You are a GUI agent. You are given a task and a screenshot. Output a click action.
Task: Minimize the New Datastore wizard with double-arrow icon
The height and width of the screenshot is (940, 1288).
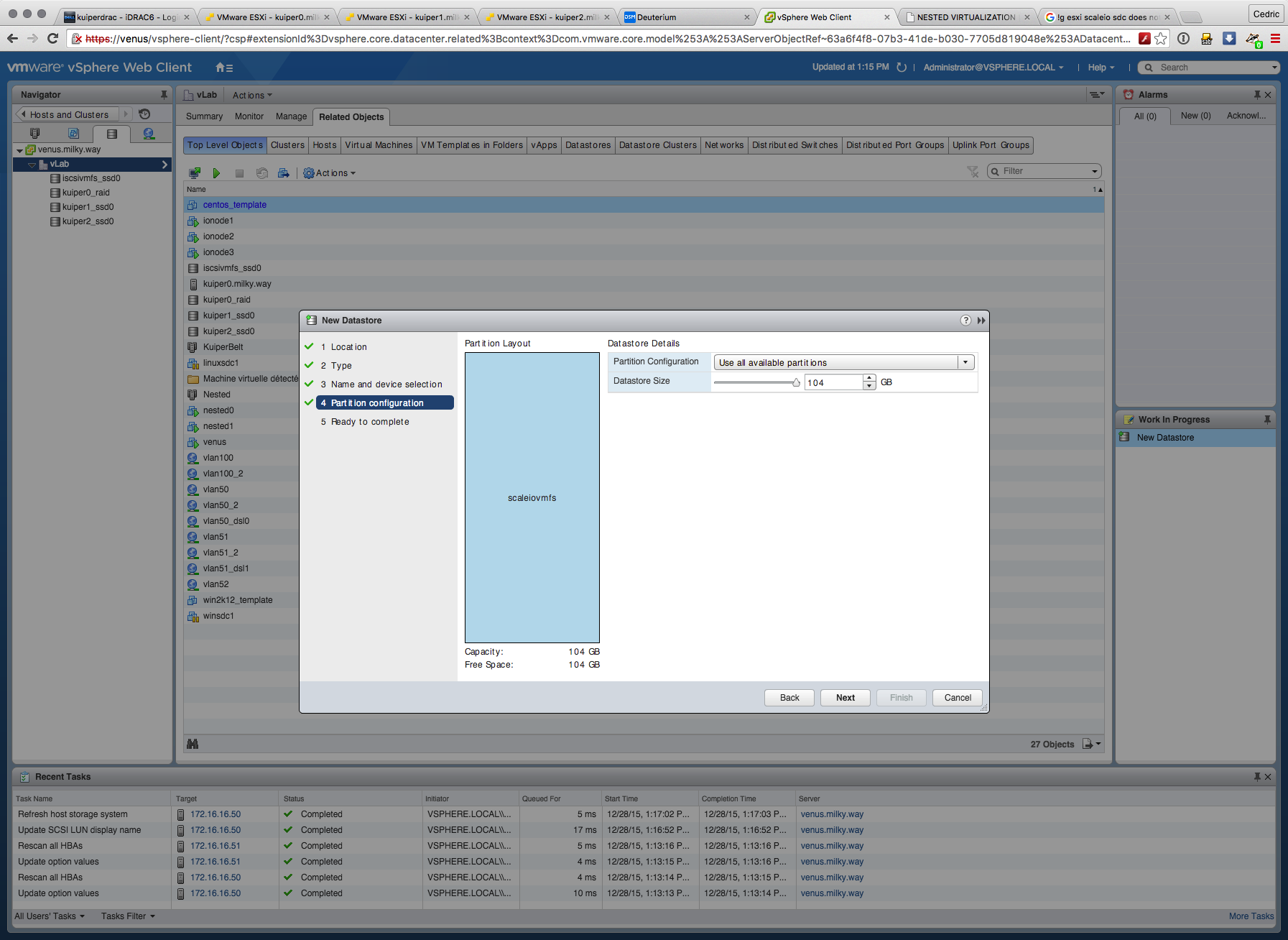pyautogui.click(x=981, y=321)
